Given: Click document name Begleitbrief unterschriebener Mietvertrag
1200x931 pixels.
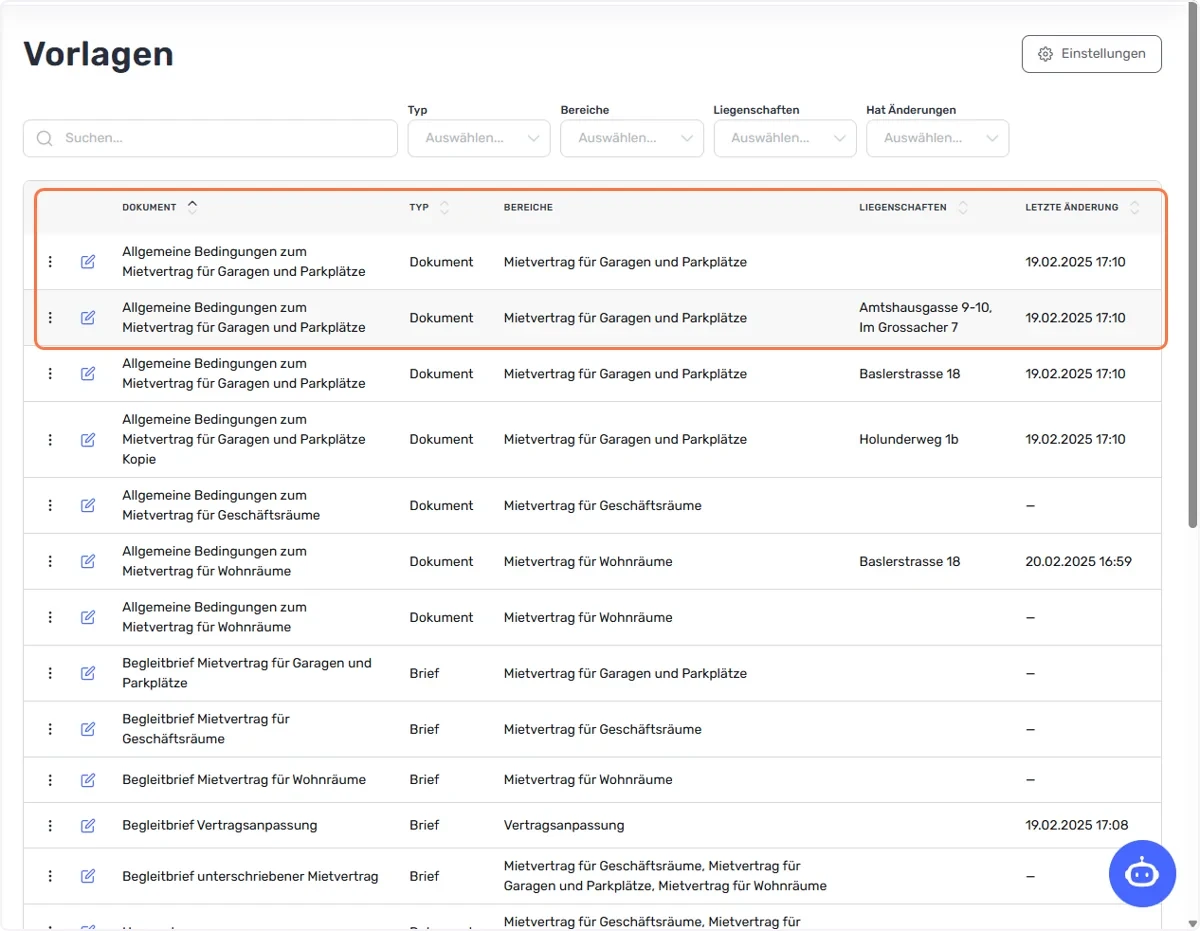Looking at the screenshot, I should tap(250, 876).
